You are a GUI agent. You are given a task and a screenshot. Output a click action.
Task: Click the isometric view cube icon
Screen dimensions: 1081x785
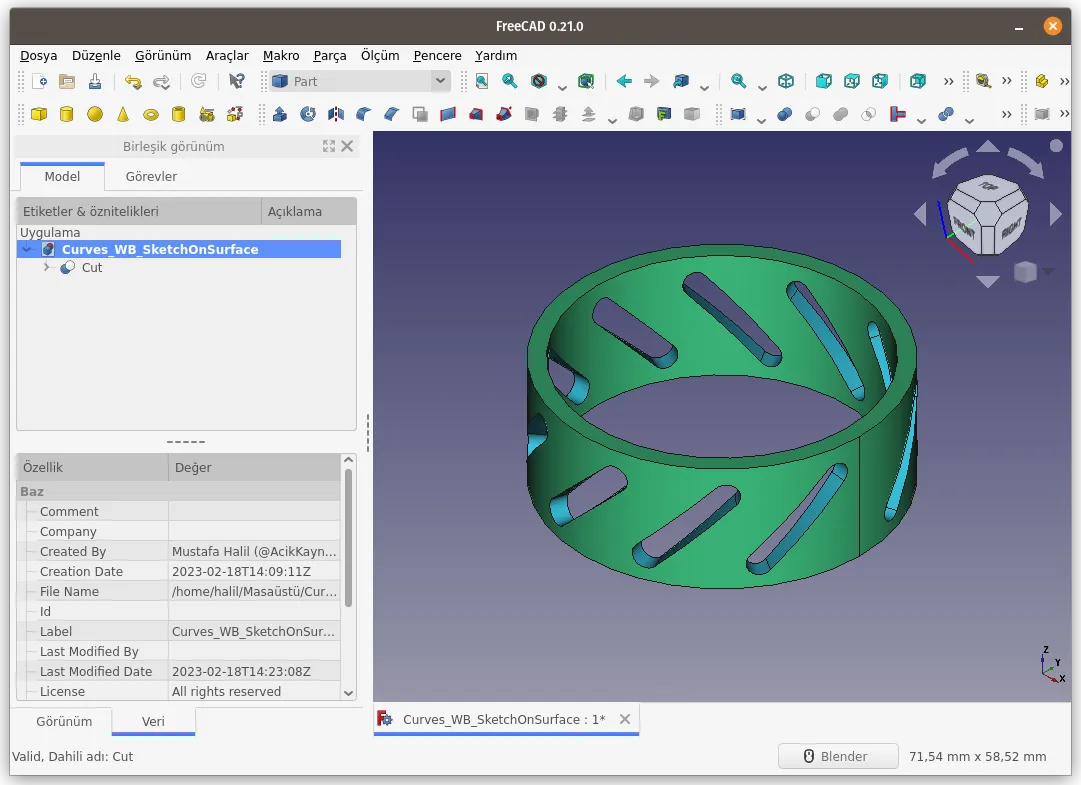(x=786, y=81)
